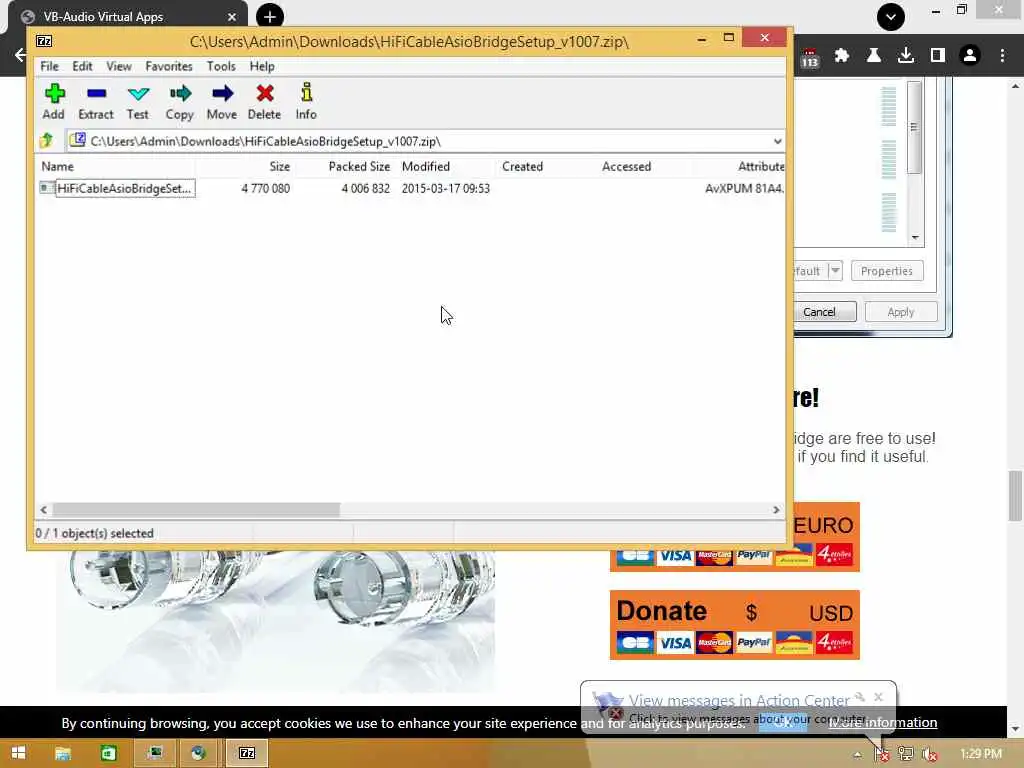Screen dimensions: 1024x768
Task: Click the 4 770 080 size value
Action: pyautogui.click(x=266, y=188)
